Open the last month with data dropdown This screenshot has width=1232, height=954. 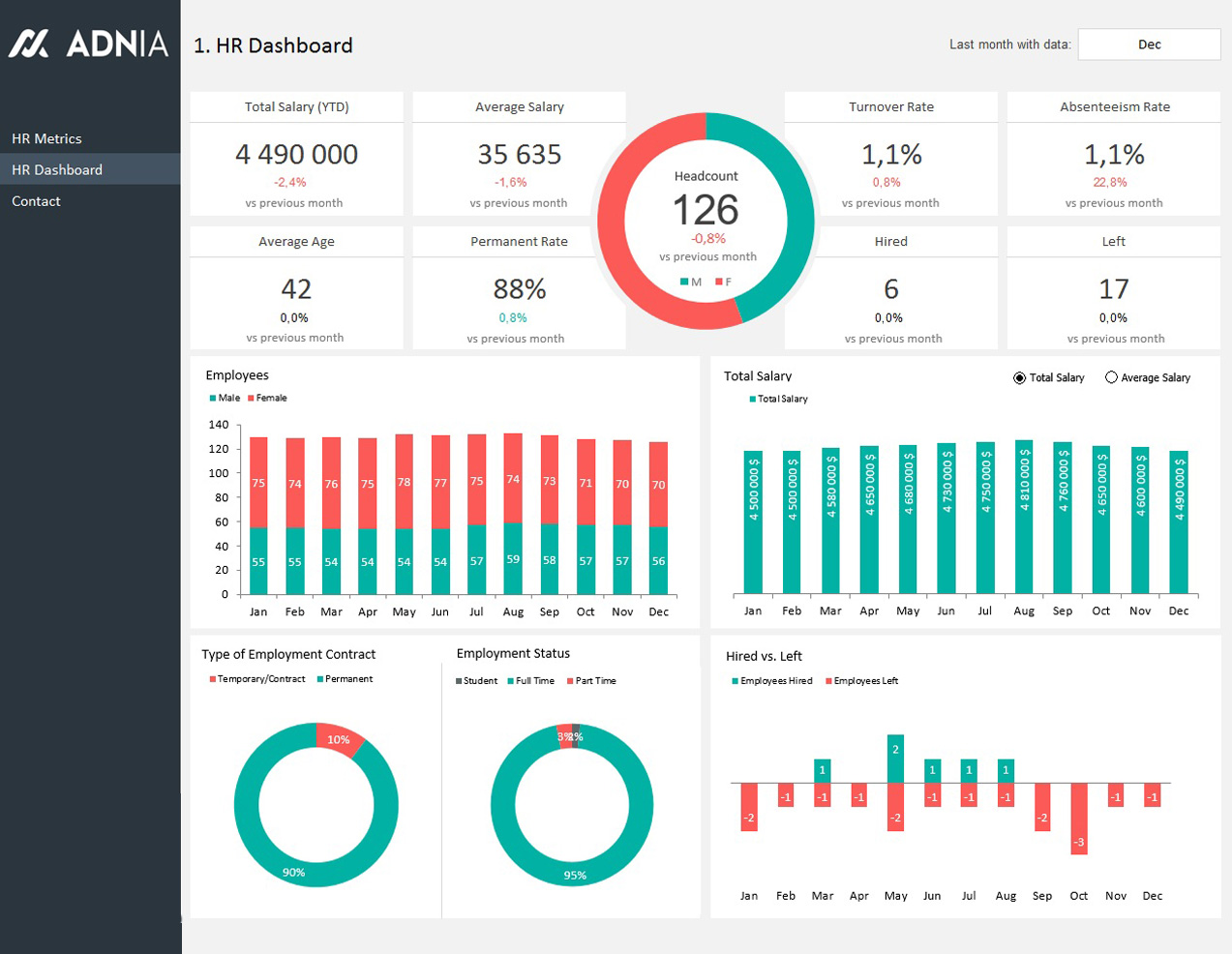click(x=1149, y=45)
